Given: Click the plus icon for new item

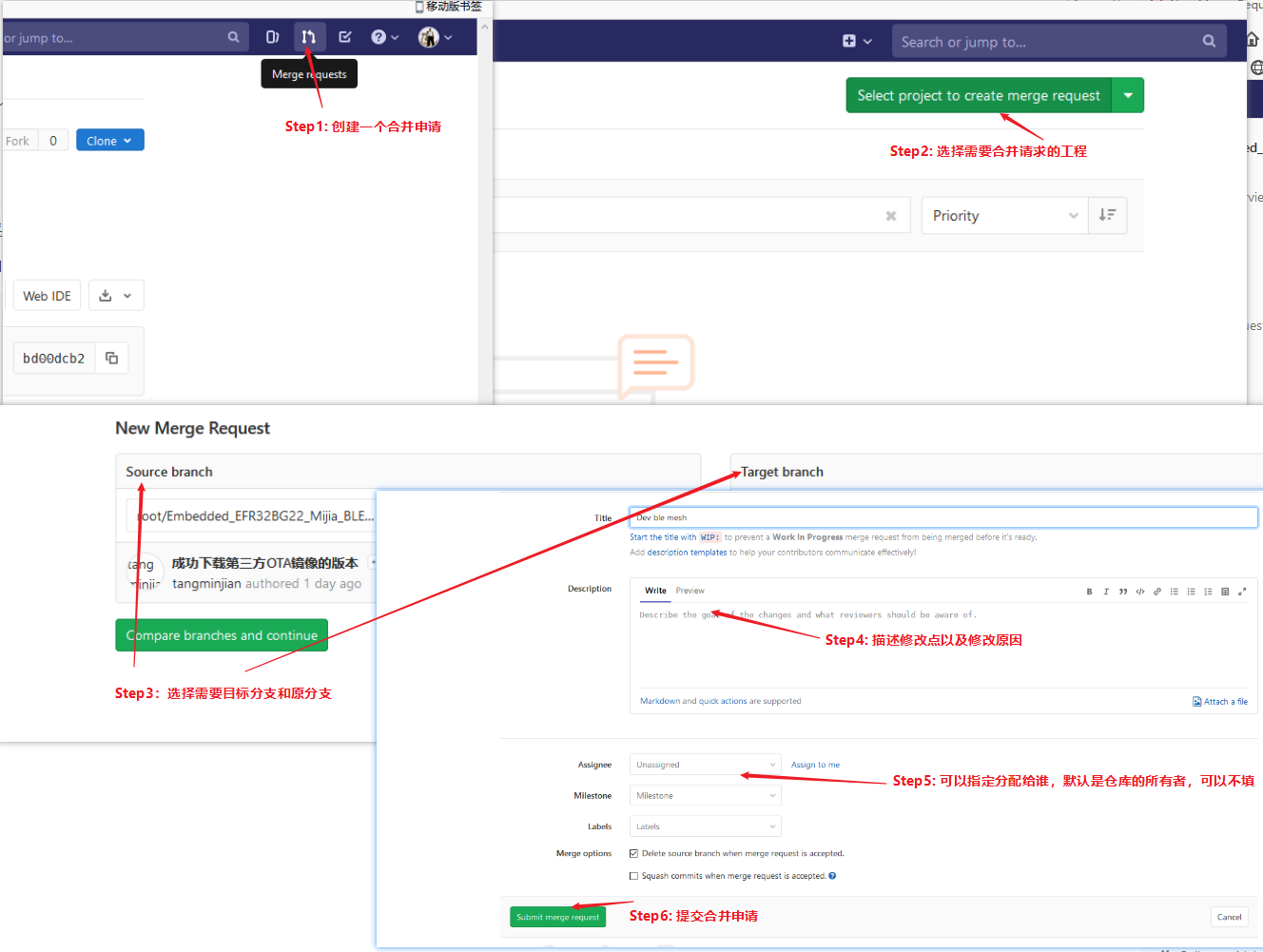Looking at the screenshot, I should (849, 41).
